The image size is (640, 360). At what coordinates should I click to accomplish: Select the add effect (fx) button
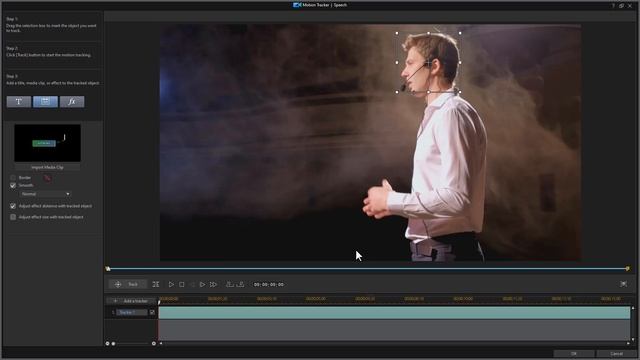(x=72, y=102)
